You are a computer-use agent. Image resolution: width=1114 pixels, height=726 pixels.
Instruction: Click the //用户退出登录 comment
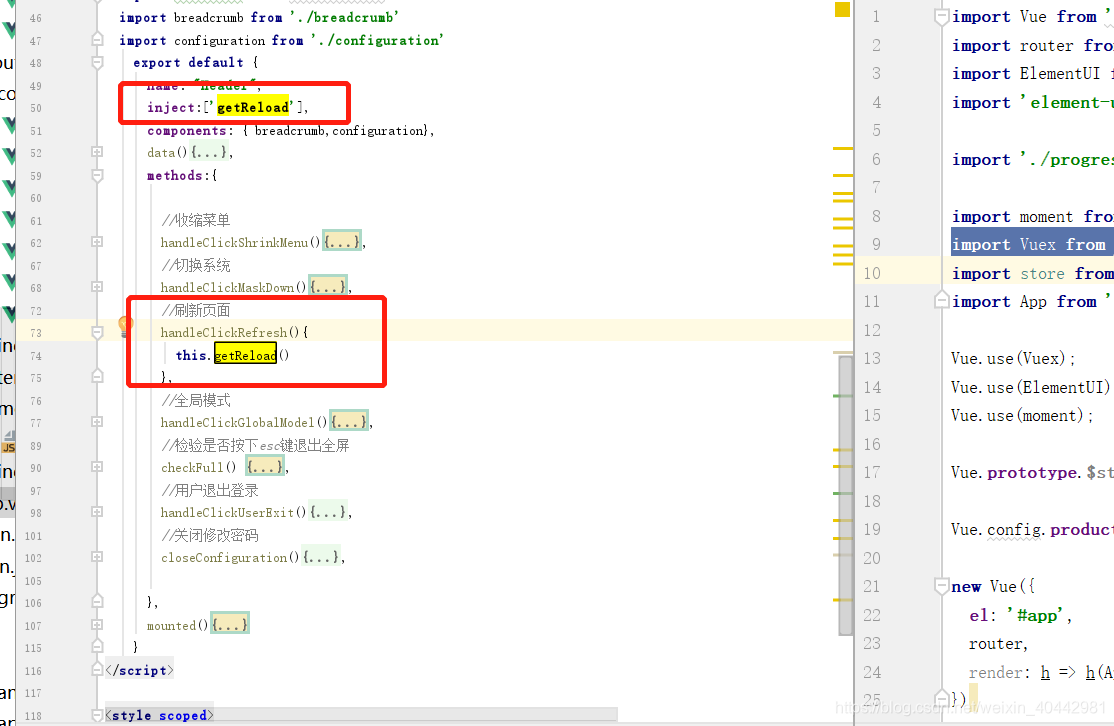point(210,490)
